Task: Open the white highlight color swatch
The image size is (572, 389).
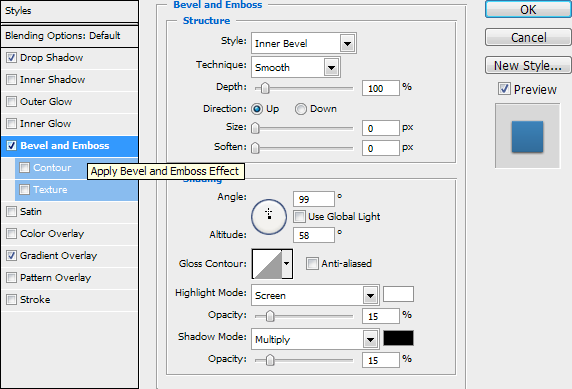Action: click(x=398, y=294)
